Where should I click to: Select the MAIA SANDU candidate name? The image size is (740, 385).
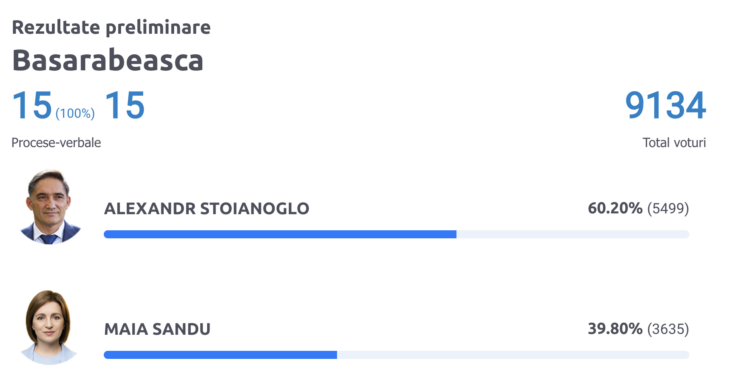157,329
